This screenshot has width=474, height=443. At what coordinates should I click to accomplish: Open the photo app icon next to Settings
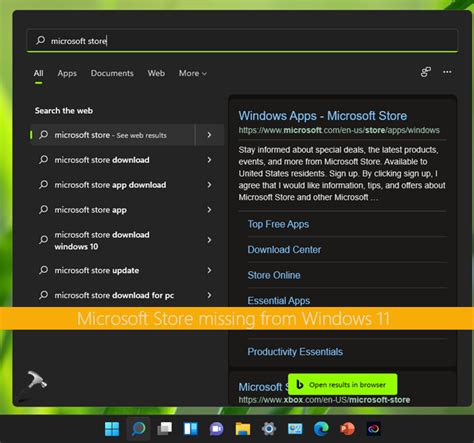click(295, 429)
